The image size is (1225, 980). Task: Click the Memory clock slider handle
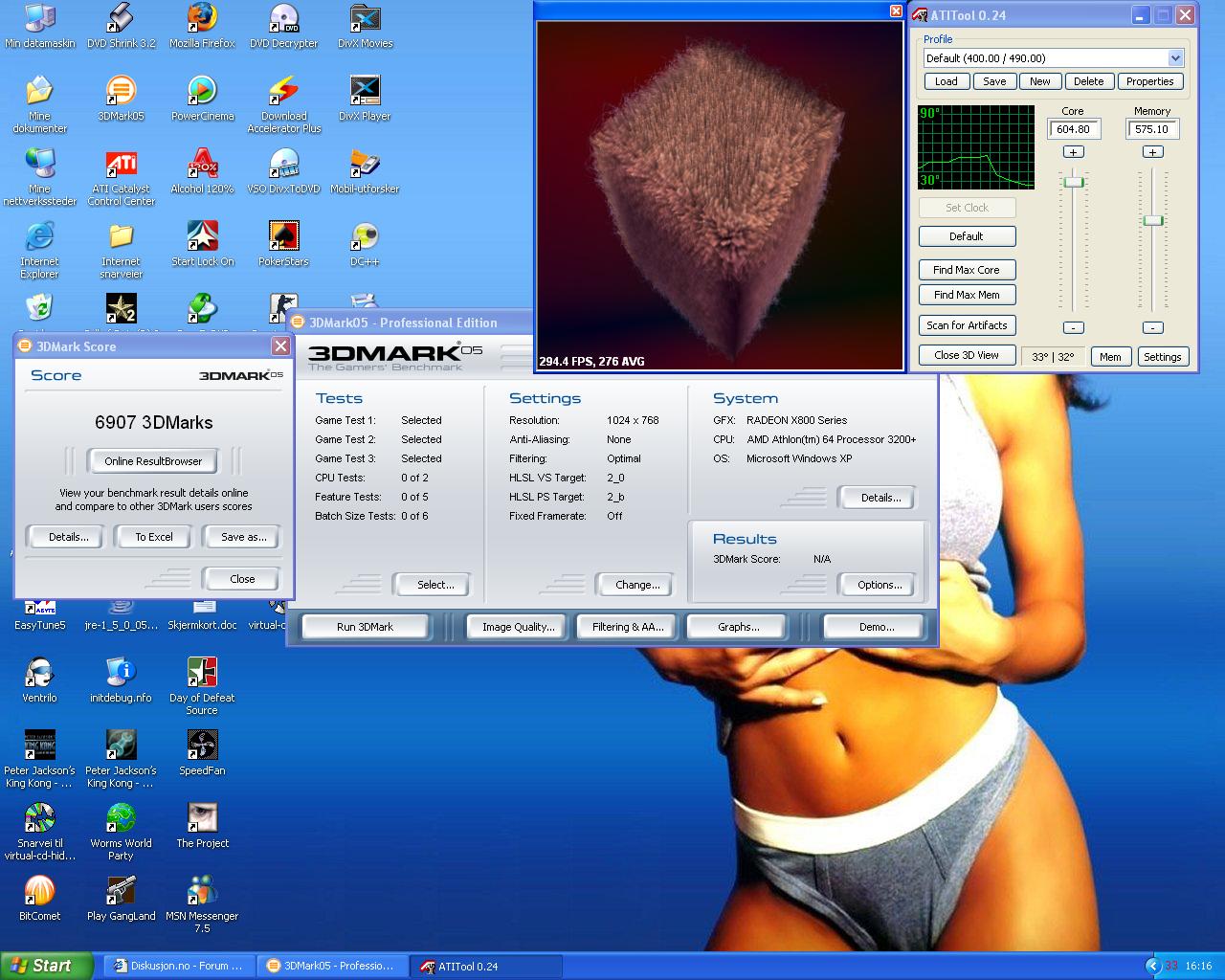pyautogui.click(x=1153, y=221)
